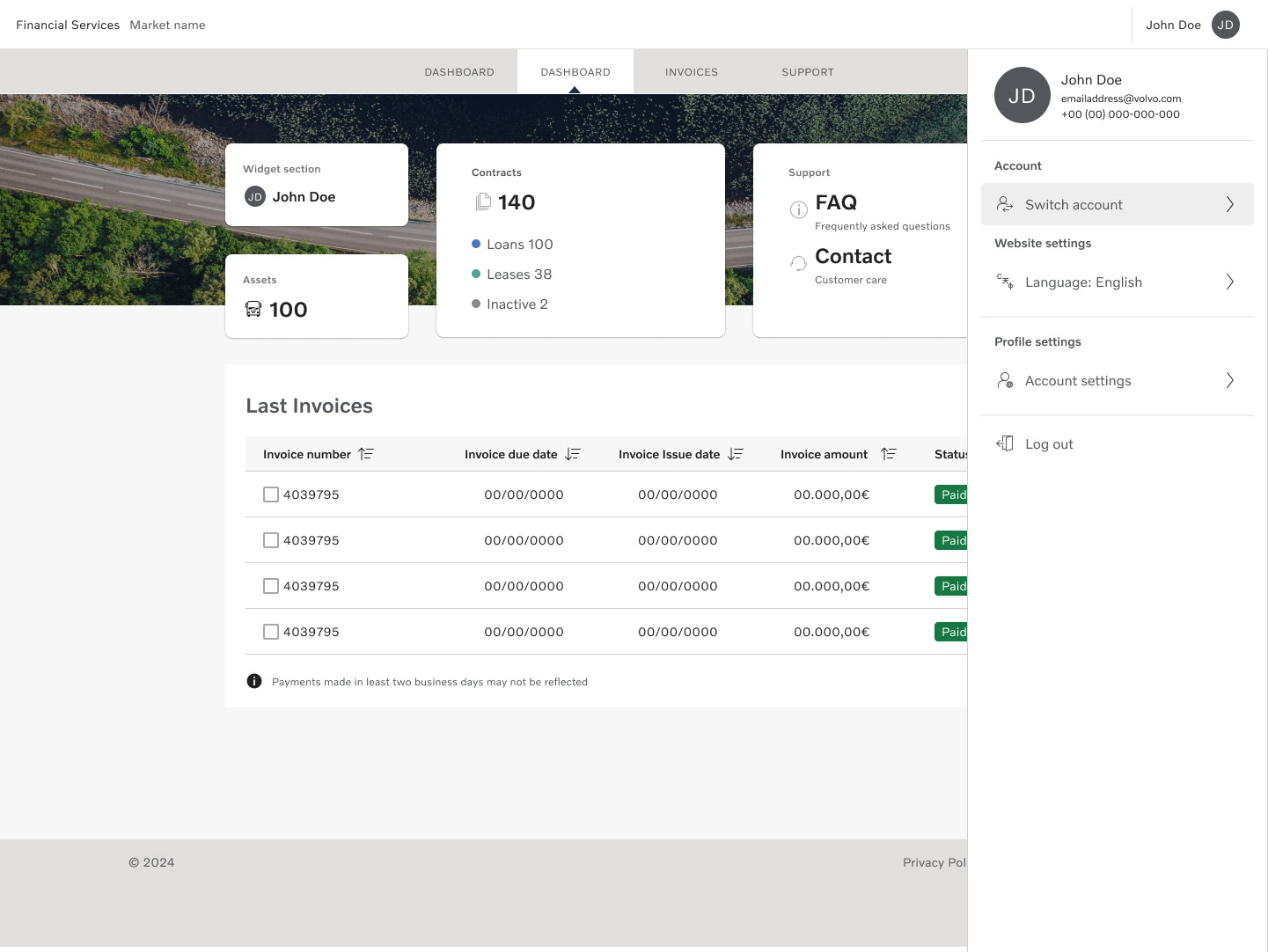The image size is (1268, 952).
Task: Sort by Invoice due date icon
Action: (573, 454)
